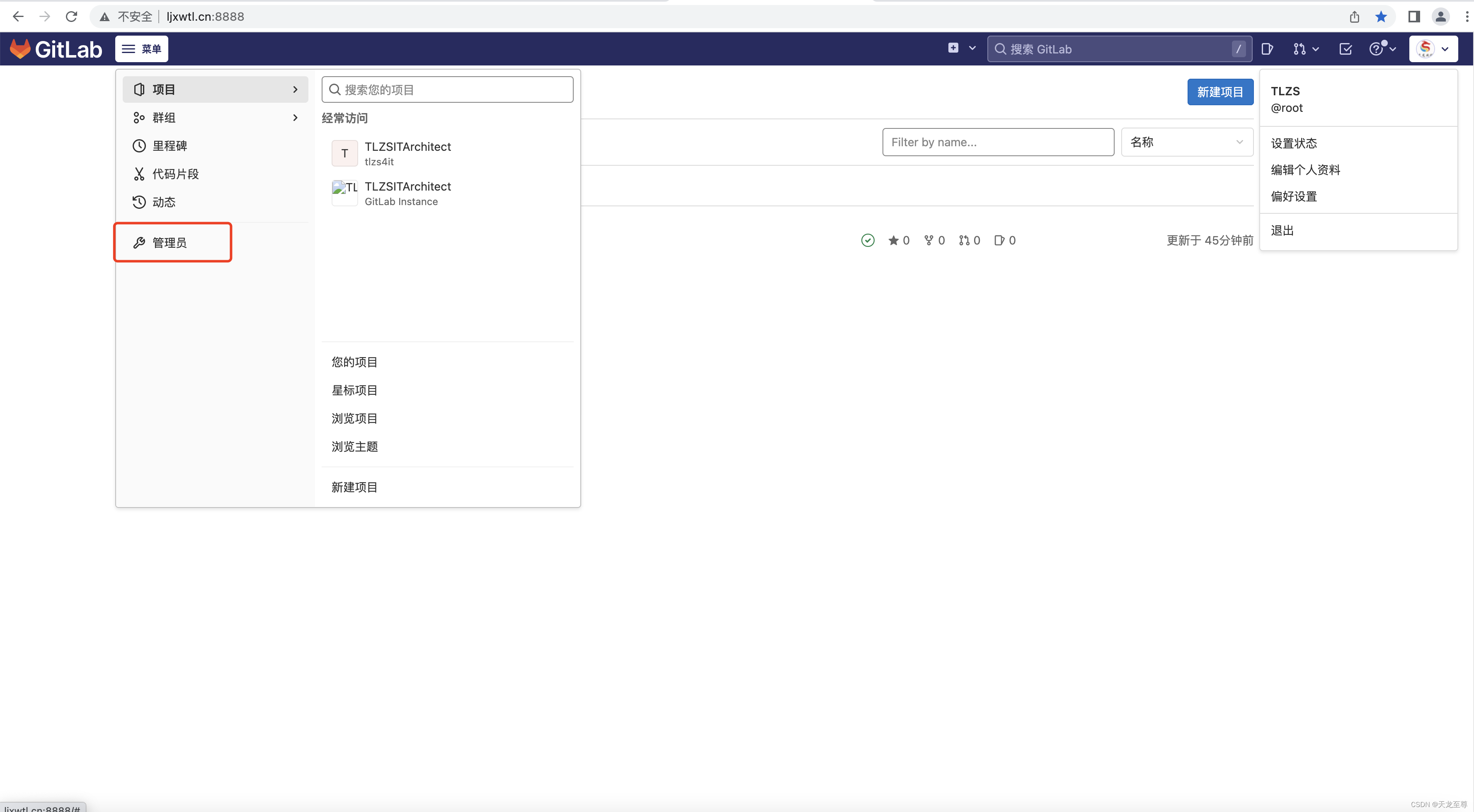The height and width of the screenshot is (812, 1474).
Task: Select 设置状态 in user menu
Action: point(1358,143)
